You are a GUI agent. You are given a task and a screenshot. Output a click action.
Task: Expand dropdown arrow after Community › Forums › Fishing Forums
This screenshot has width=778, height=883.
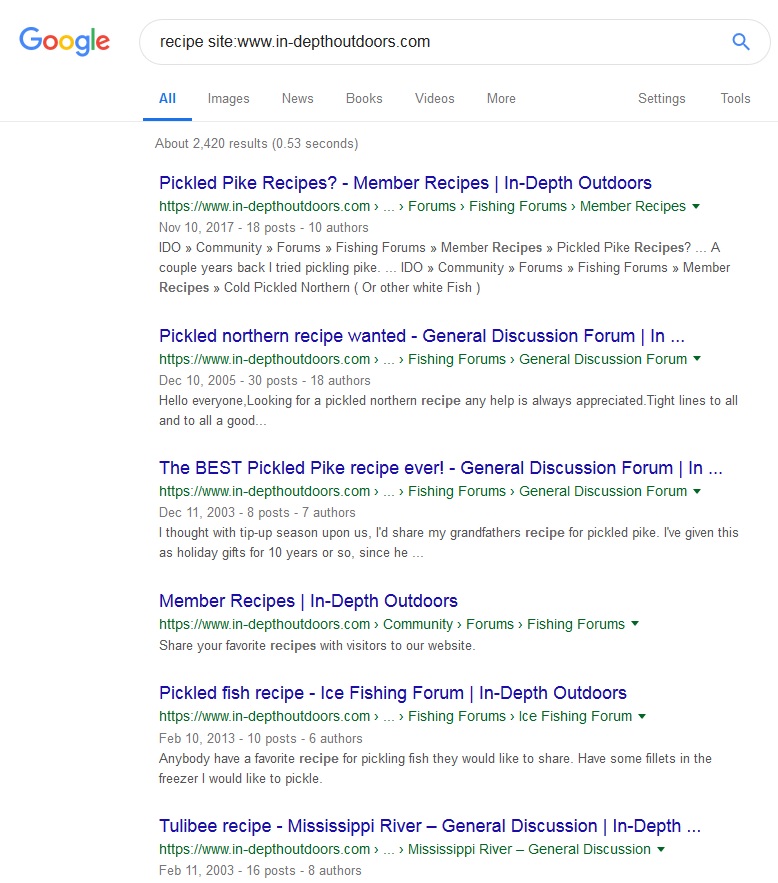[x=635, y=624]
